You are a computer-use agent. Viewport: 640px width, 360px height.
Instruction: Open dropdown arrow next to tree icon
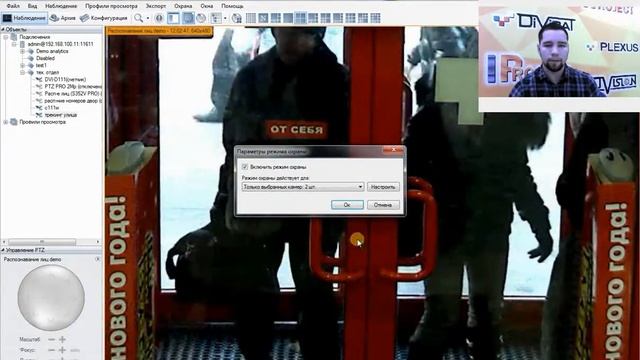click(x=225, y=18)
